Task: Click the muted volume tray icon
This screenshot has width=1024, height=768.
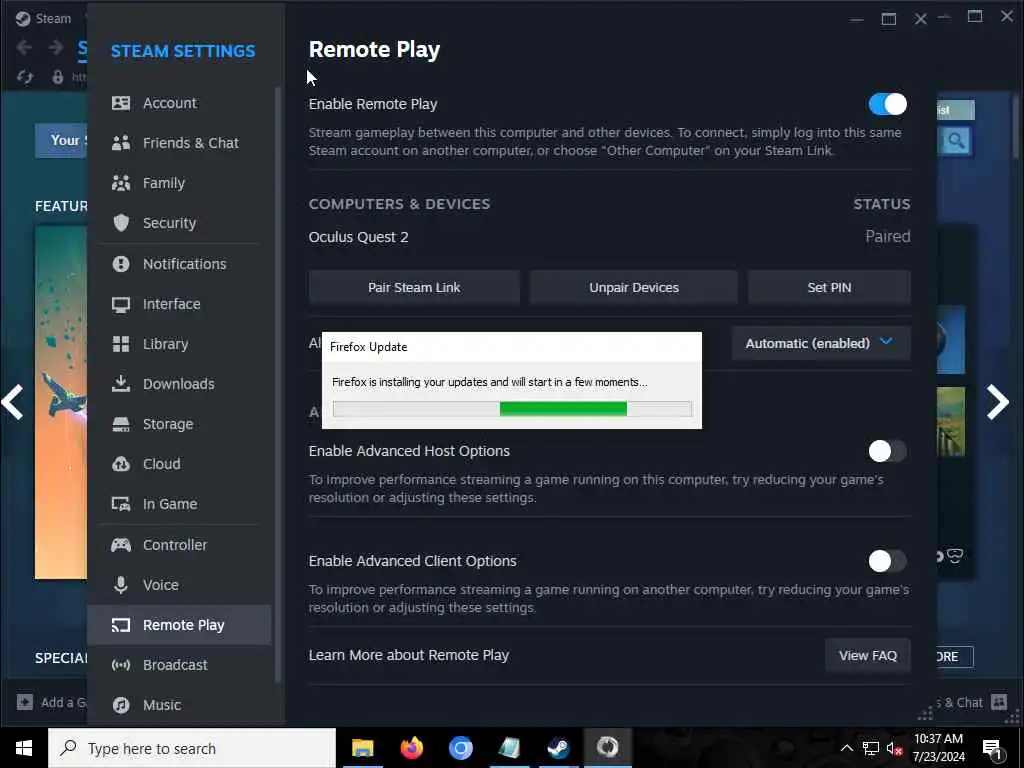Action: (x=893, y=749)
